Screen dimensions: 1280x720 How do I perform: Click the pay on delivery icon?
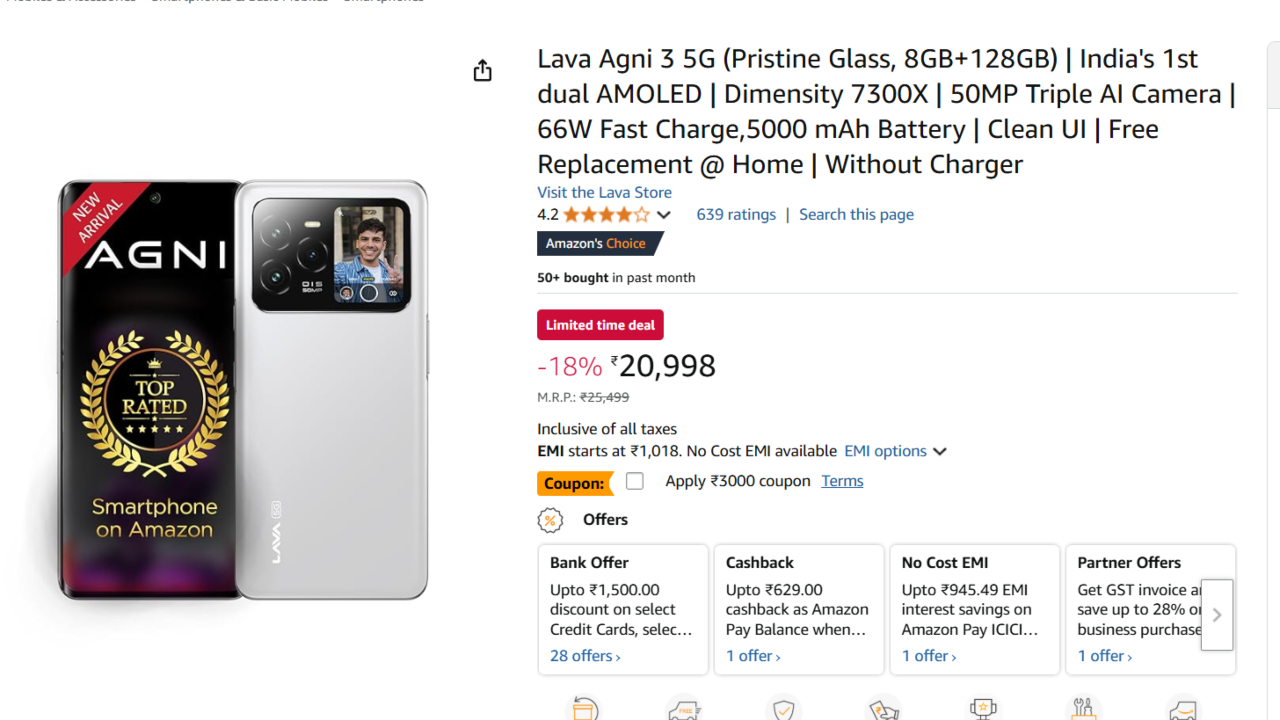pyautogui.click(x=884, y=710)
